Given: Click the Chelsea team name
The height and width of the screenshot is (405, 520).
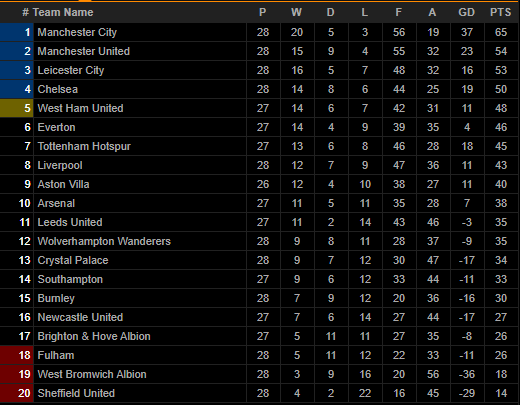Looking at the screenshot, I should [57, 89].
